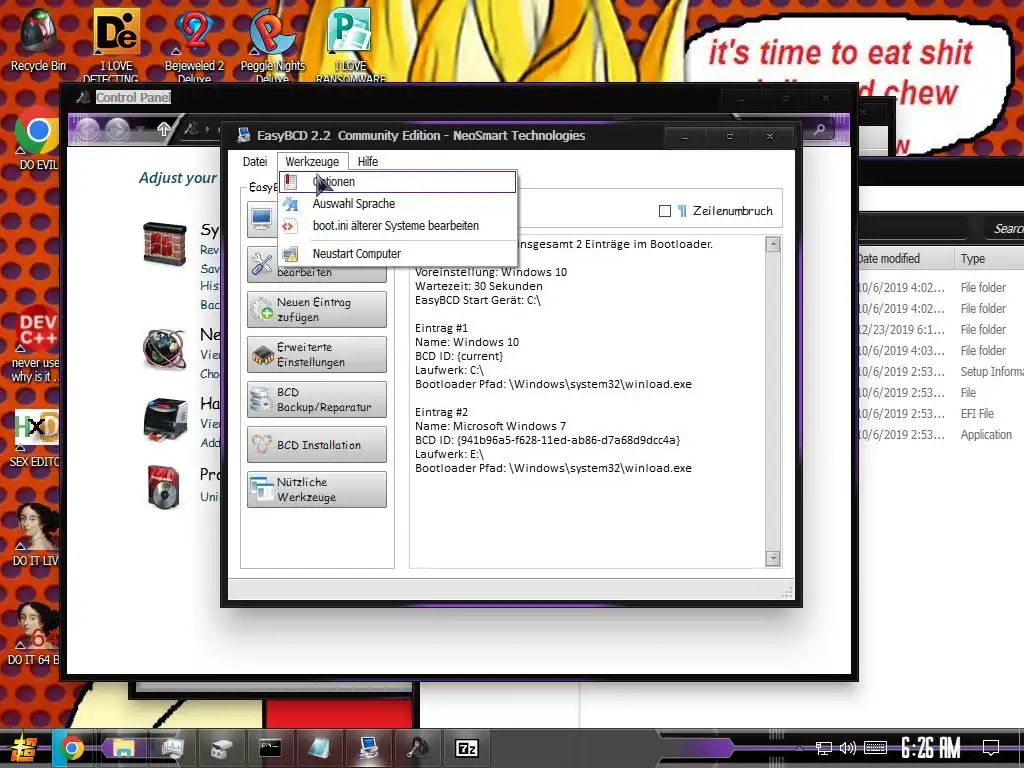Open File Explorer from the taskbar

pyautogui.click(x=121, y=748)
